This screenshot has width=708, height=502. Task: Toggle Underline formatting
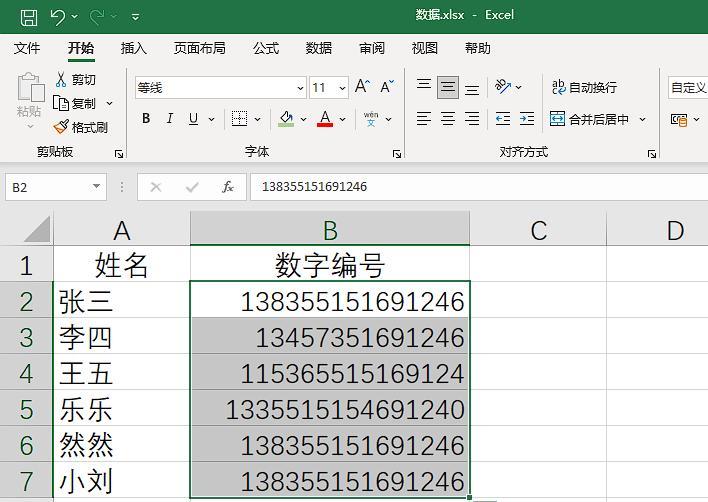tap(193, 119)
